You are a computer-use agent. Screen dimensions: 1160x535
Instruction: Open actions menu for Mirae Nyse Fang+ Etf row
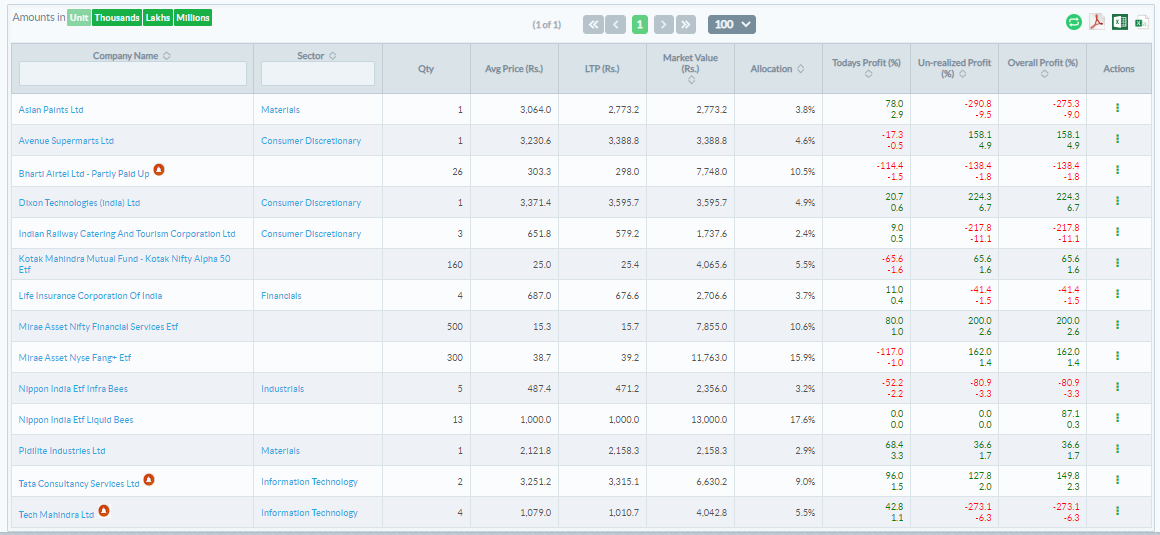(x=1117, y=357)
